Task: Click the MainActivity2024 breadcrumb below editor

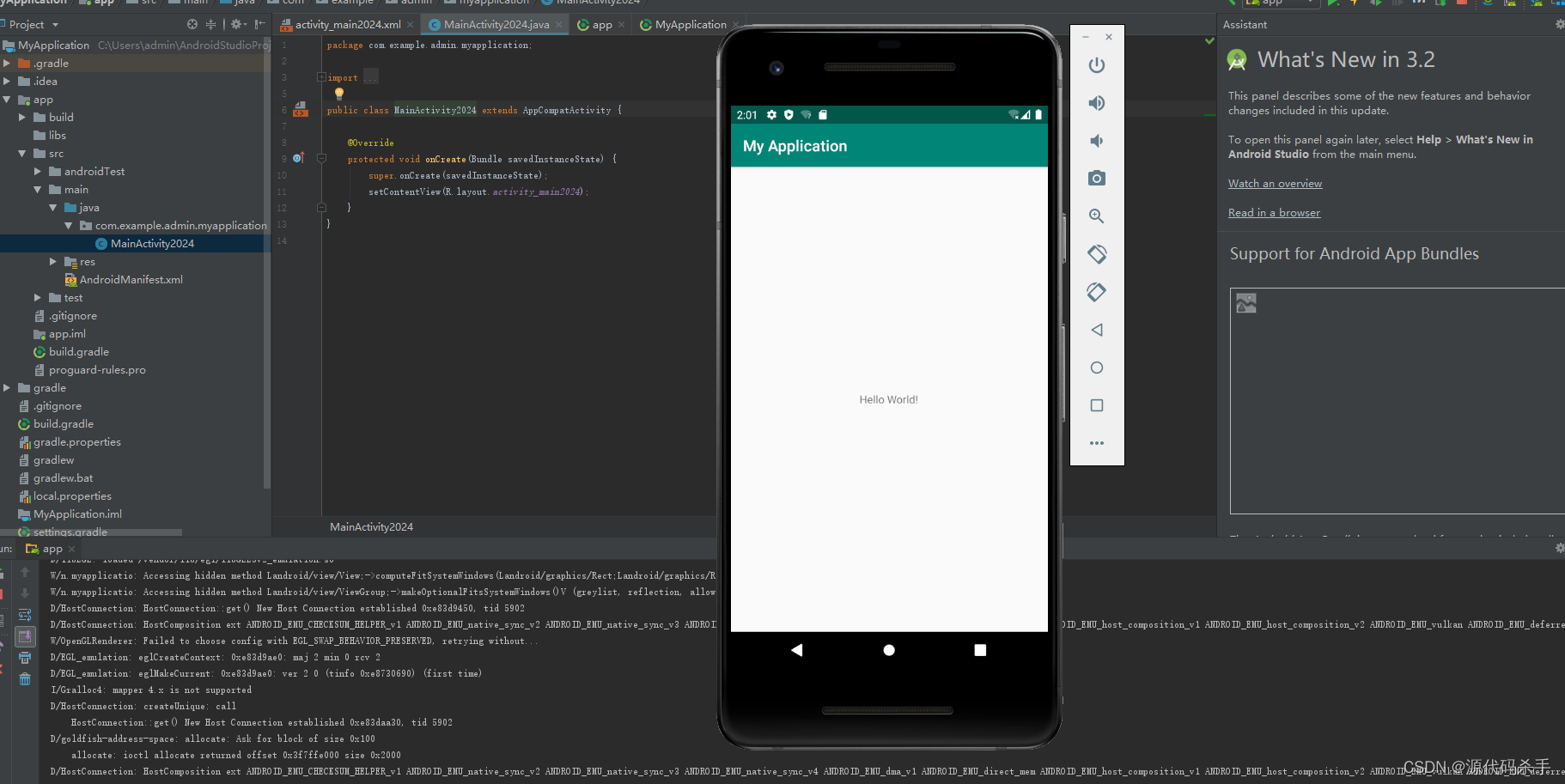Action: [x=371, y=527]
